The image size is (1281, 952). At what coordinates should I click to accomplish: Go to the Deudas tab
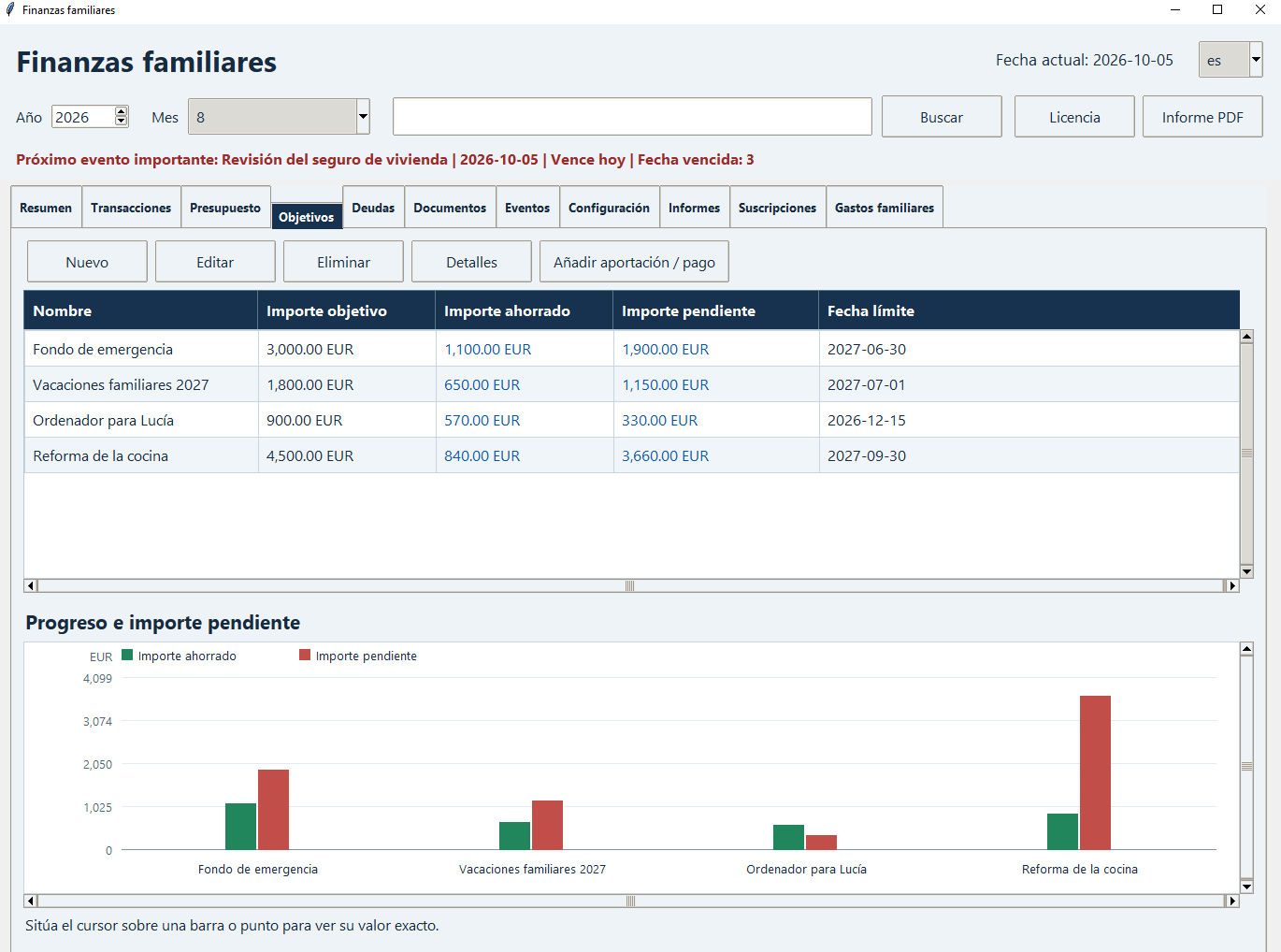(x=373, y=208)
